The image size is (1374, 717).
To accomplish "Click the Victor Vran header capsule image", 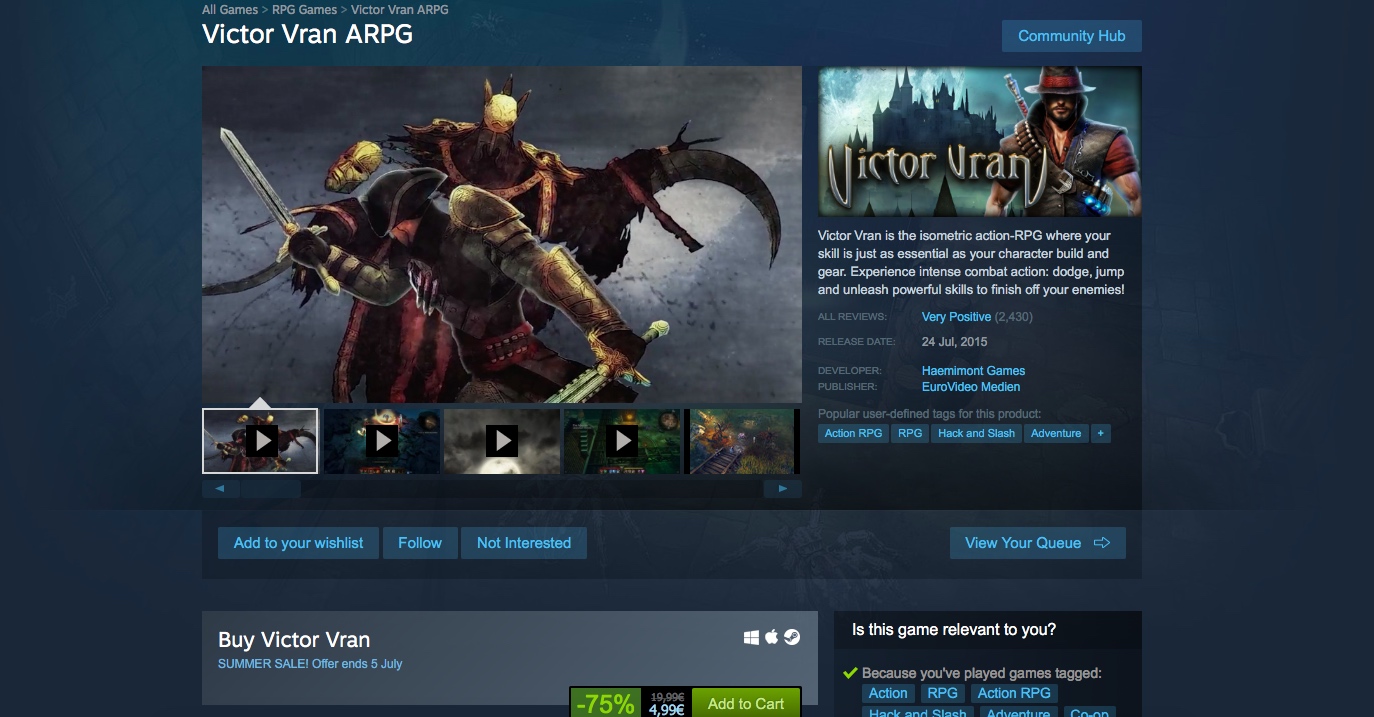I will 980,142.
